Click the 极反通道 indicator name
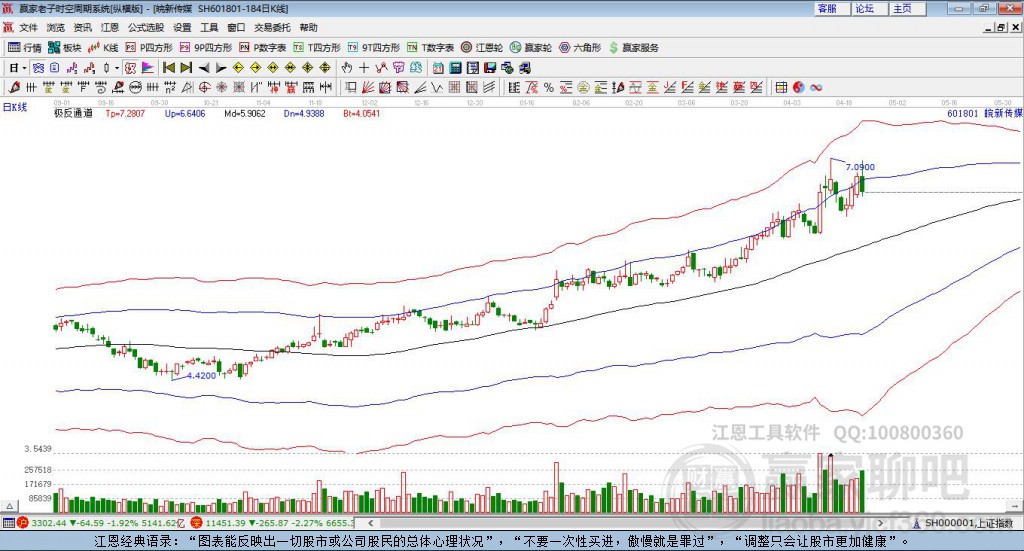Viewport: 1024px width, 551px height. click(x=72, y=113)
